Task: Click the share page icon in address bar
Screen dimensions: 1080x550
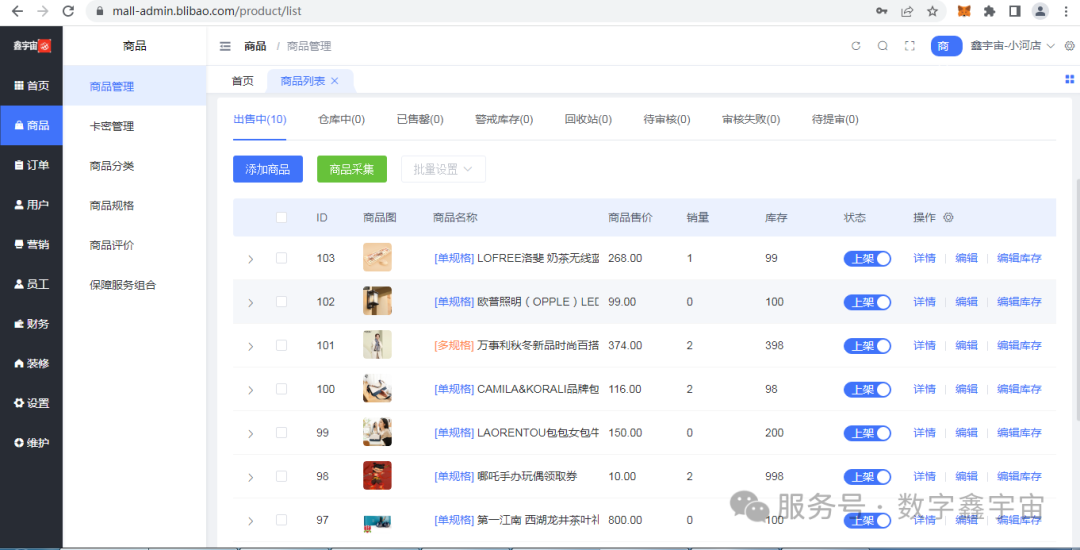Action: (x=907, y=11)
